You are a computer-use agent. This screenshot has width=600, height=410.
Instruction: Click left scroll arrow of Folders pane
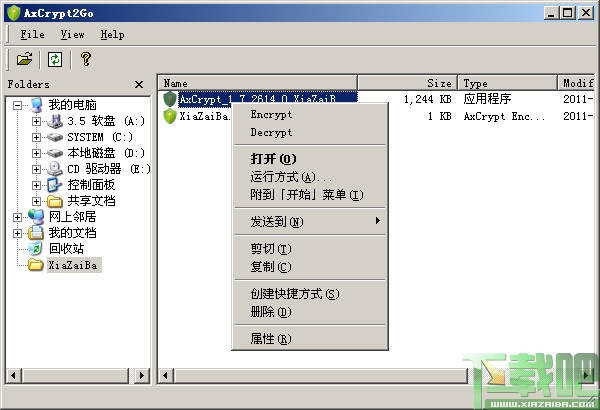click(14, 376)
